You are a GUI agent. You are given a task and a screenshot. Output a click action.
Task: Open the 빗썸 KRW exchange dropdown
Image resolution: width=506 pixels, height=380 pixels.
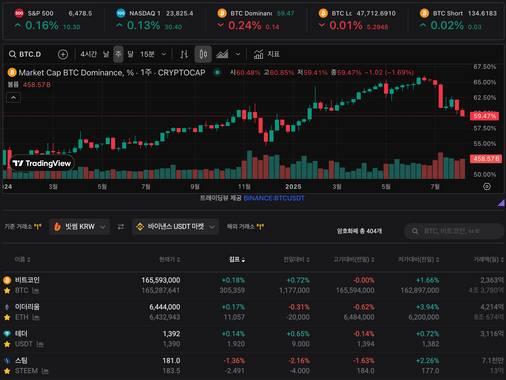pyautogui.click(x=79, y=227)
